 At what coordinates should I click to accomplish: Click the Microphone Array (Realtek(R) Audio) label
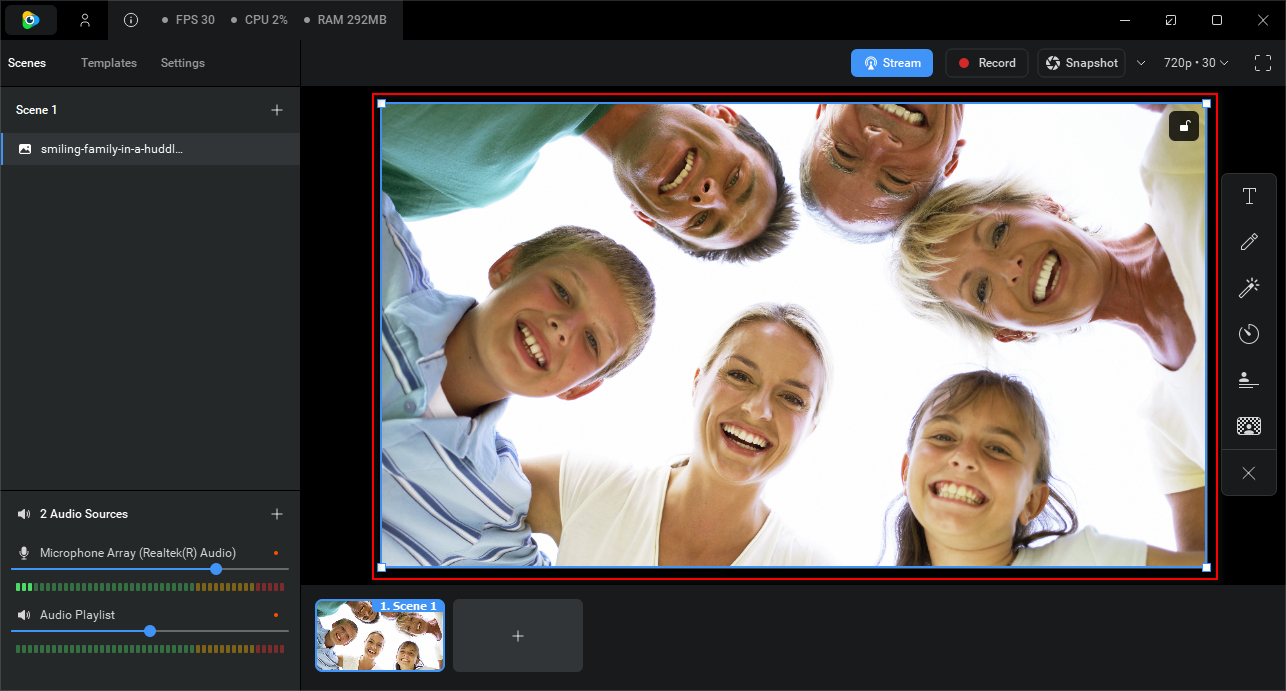coord(138,553)
